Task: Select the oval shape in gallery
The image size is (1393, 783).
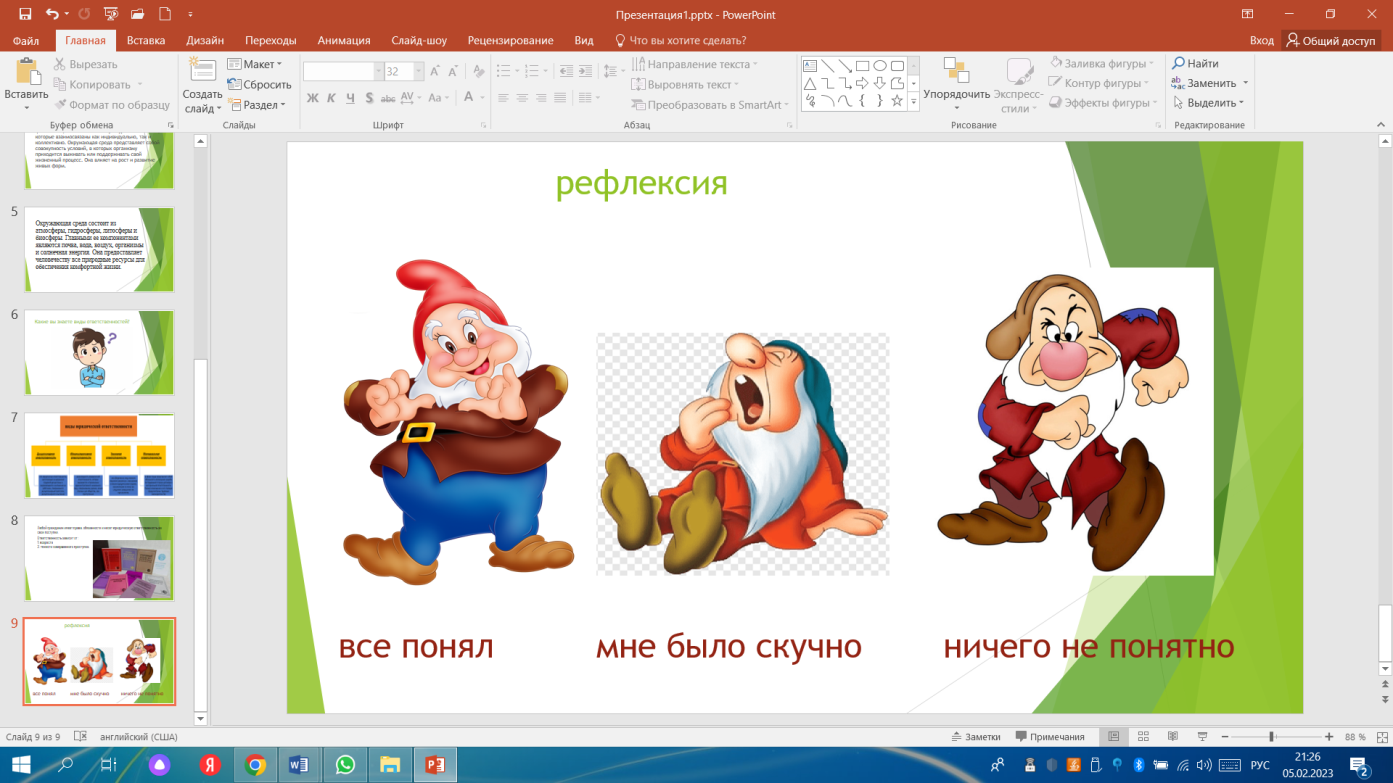Action: [x=880, y=66]
